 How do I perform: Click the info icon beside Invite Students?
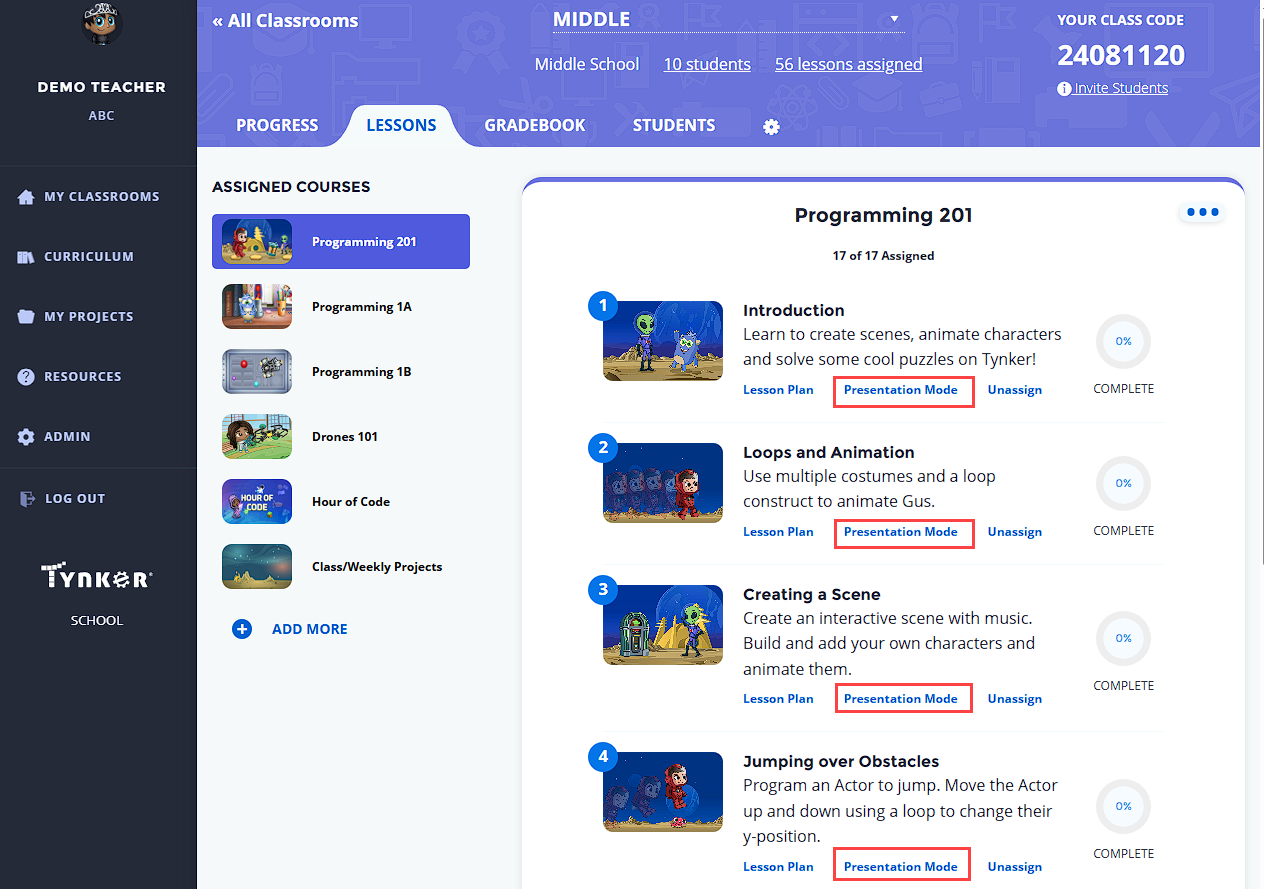coord(1064,89)
